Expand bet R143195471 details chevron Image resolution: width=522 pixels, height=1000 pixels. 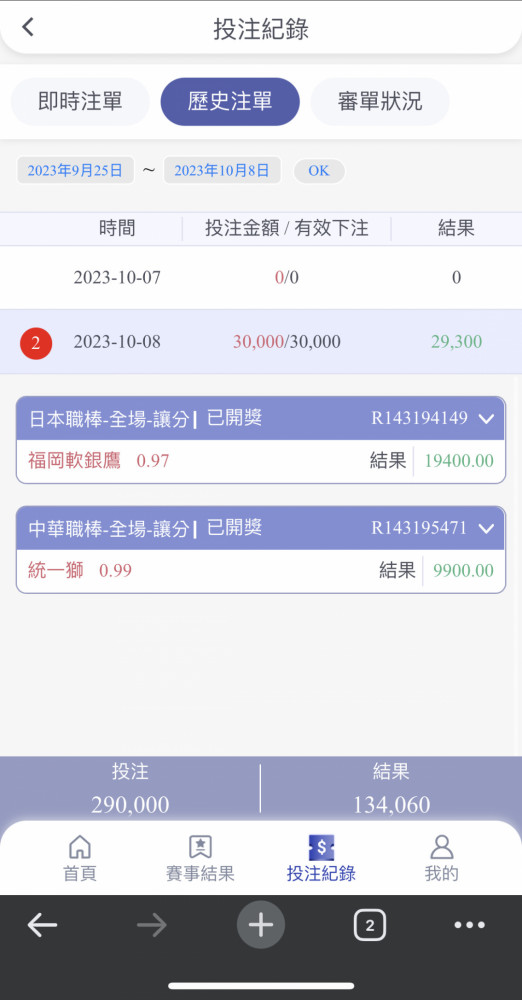tap(486, 529)
